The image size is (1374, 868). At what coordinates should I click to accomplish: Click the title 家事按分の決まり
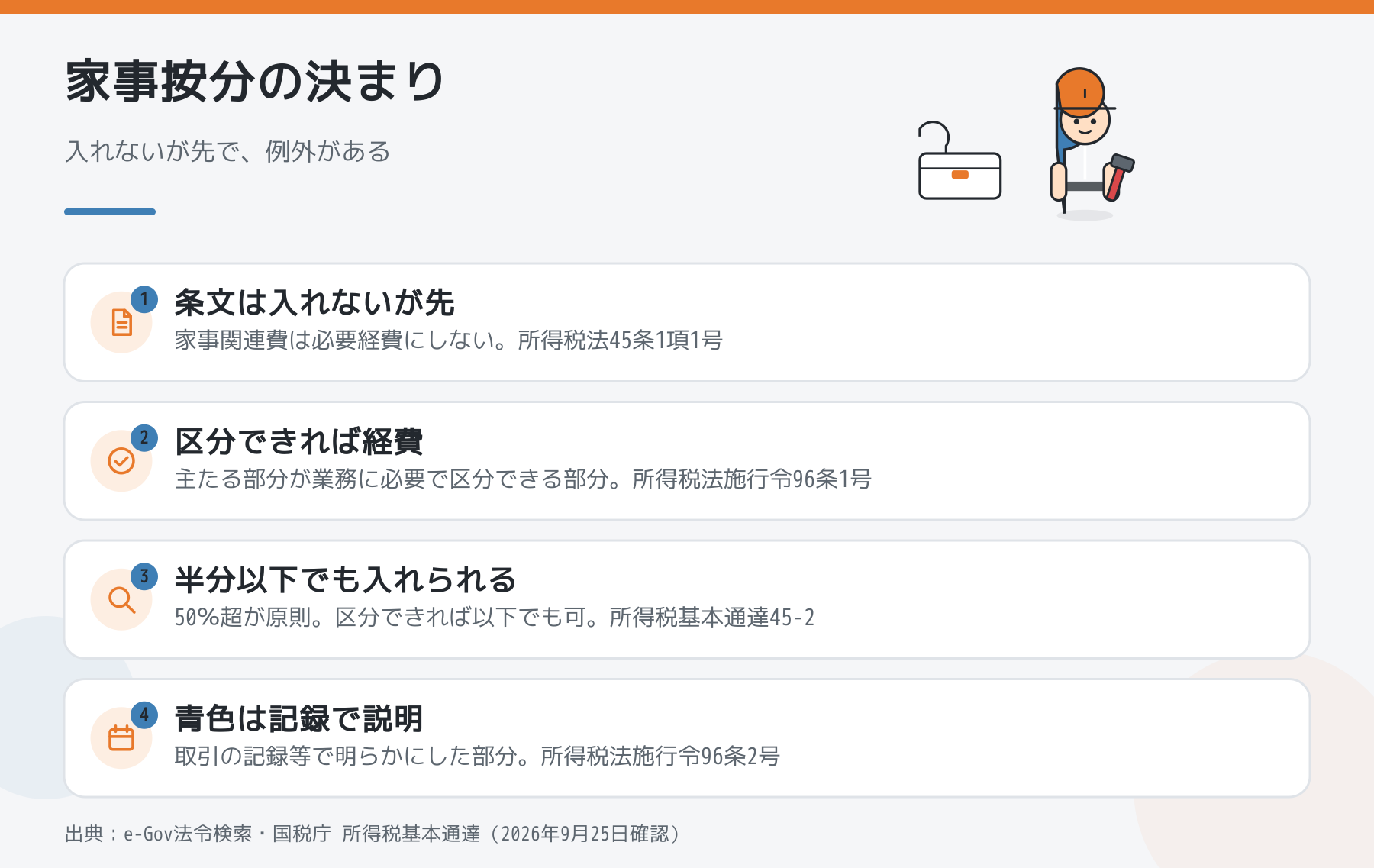pyautogui.click(x=255, y=81)
